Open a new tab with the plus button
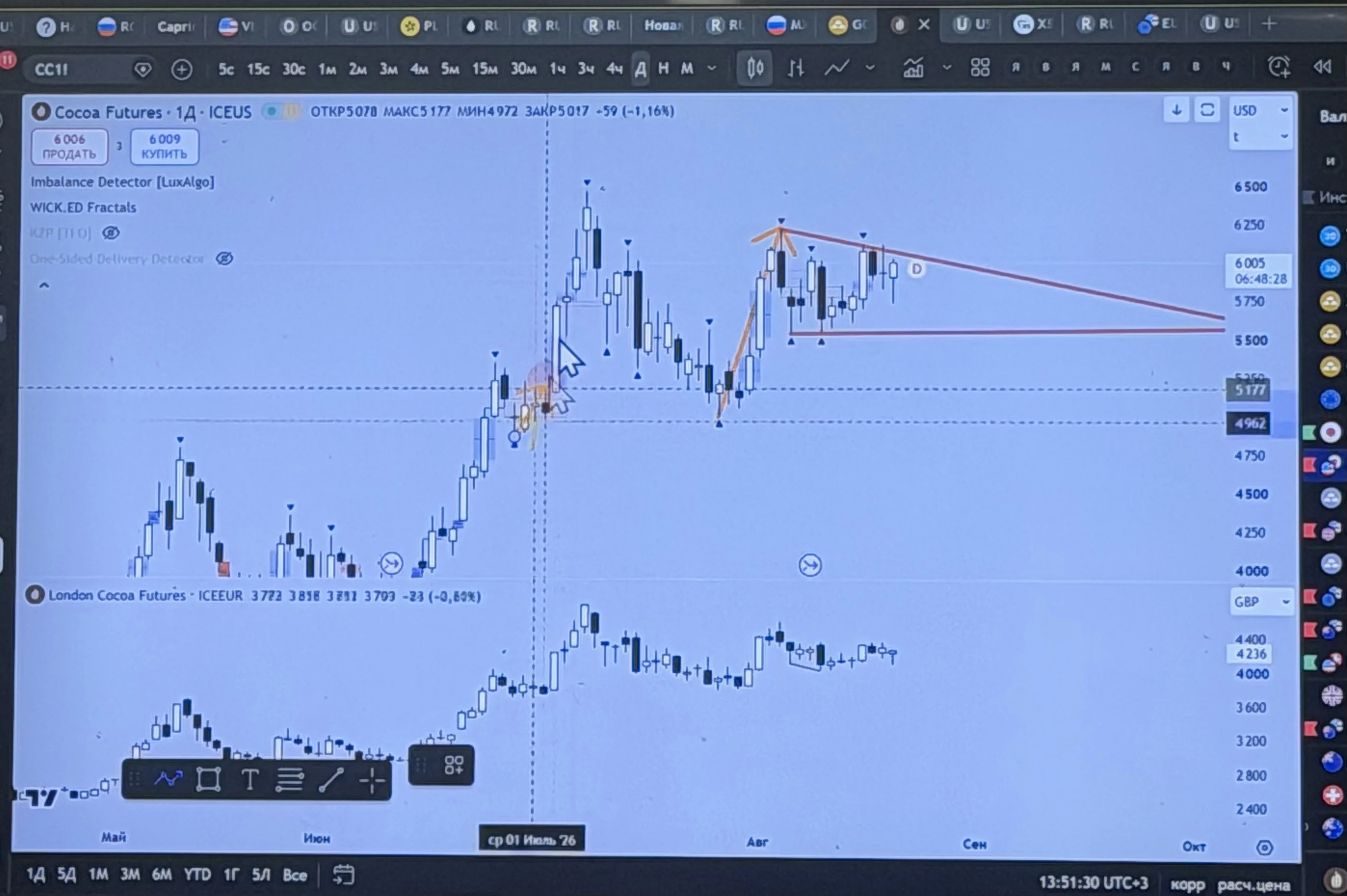1347x896 pixels. (x=1269, y=24)
